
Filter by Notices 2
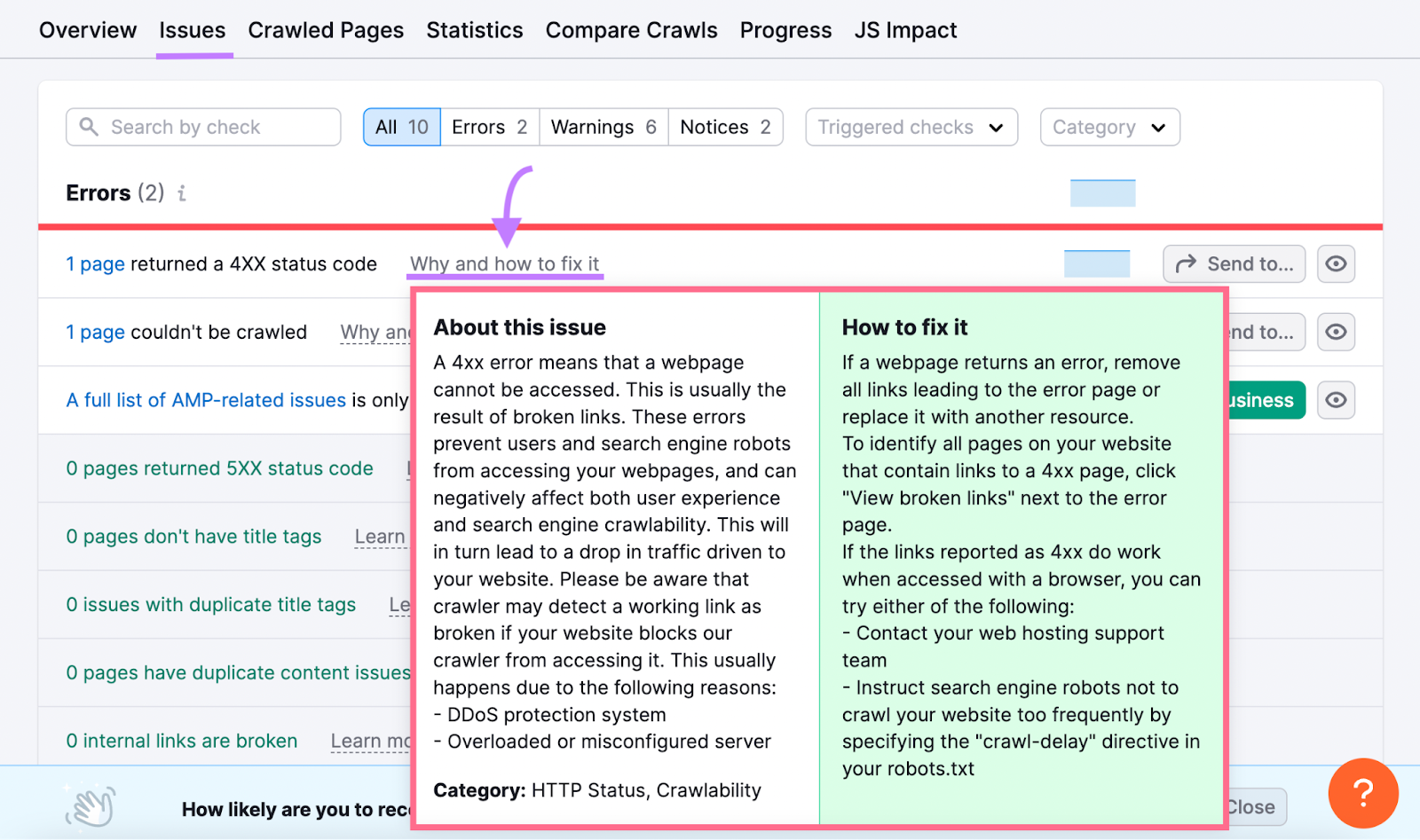(x=725, y=127)
